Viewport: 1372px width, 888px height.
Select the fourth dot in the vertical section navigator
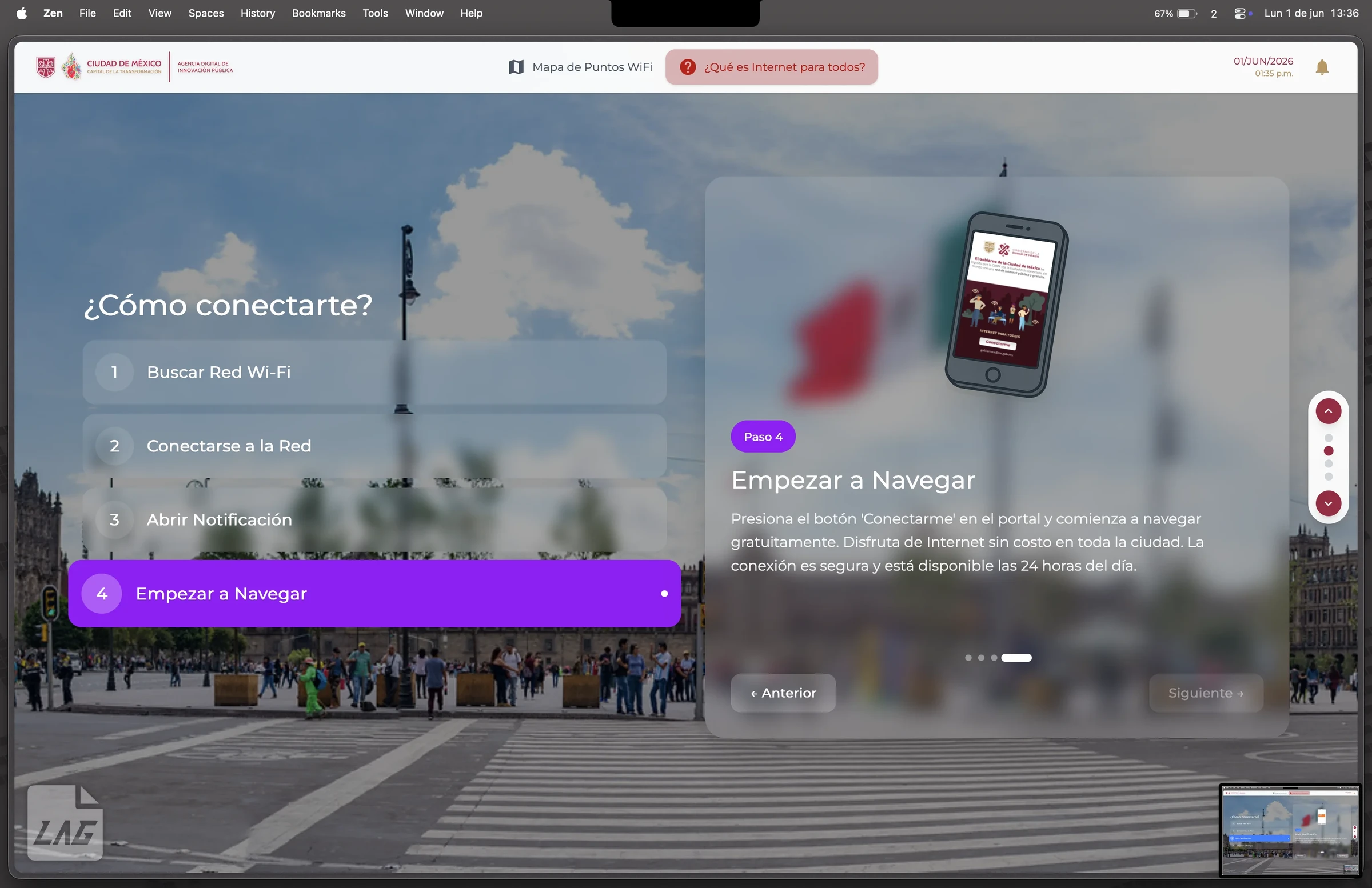(1328, 477)
